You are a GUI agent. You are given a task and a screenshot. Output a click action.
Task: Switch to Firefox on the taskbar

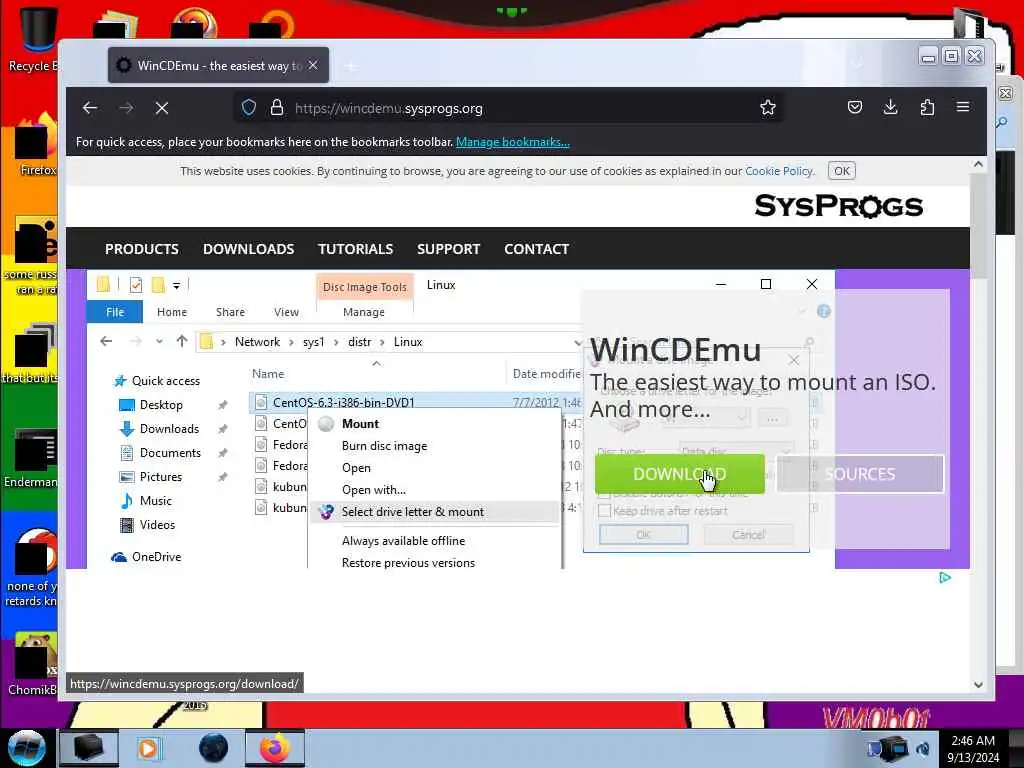pos(275,748)
